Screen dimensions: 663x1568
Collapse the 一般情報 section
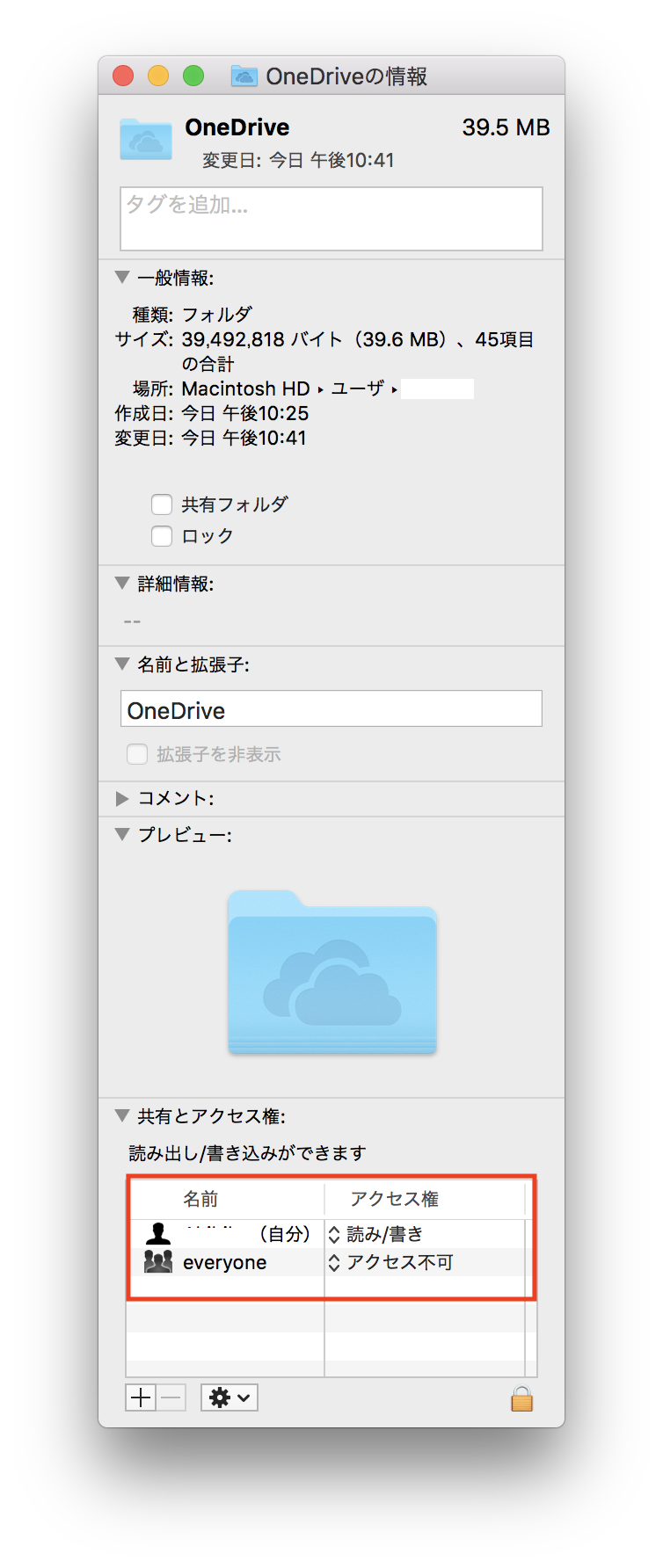click(x=122, y=278)
